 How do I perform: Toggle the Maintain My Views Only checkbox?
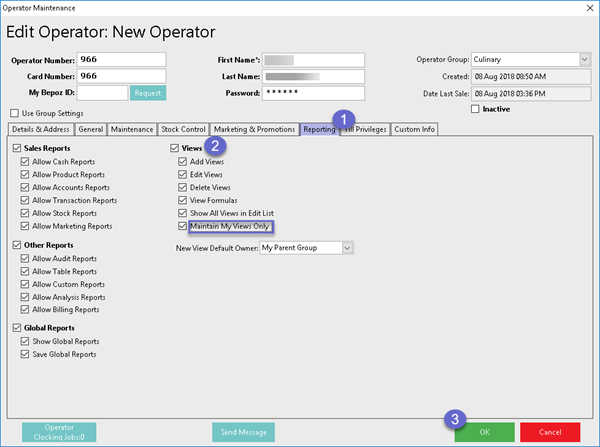tap(182, 227)
